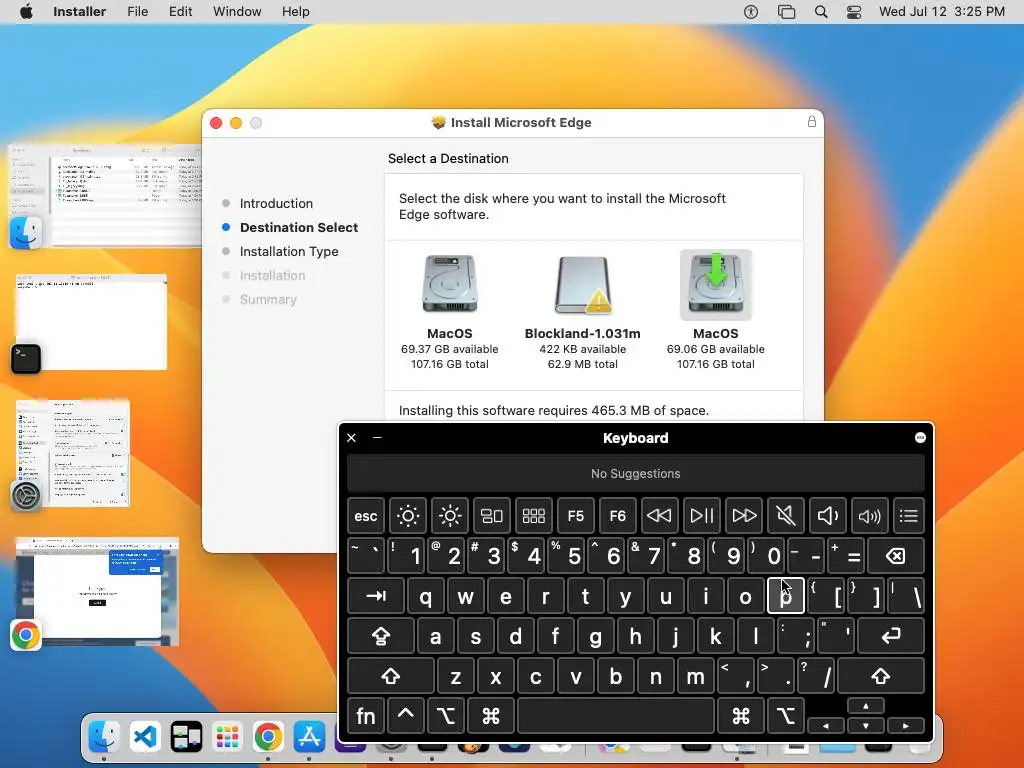Open the Window menu
1024x768 pixels.
pos(237,12)
